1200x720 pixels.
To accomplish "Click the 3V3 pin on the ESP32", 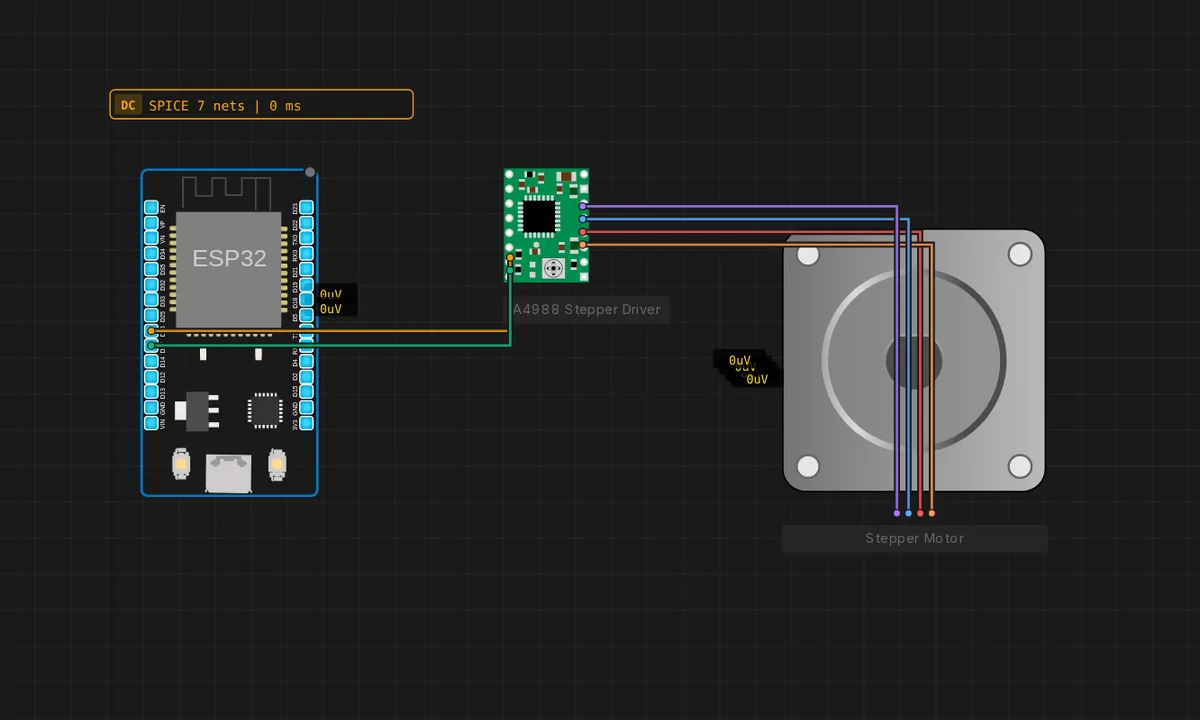I will click(306, 422).
